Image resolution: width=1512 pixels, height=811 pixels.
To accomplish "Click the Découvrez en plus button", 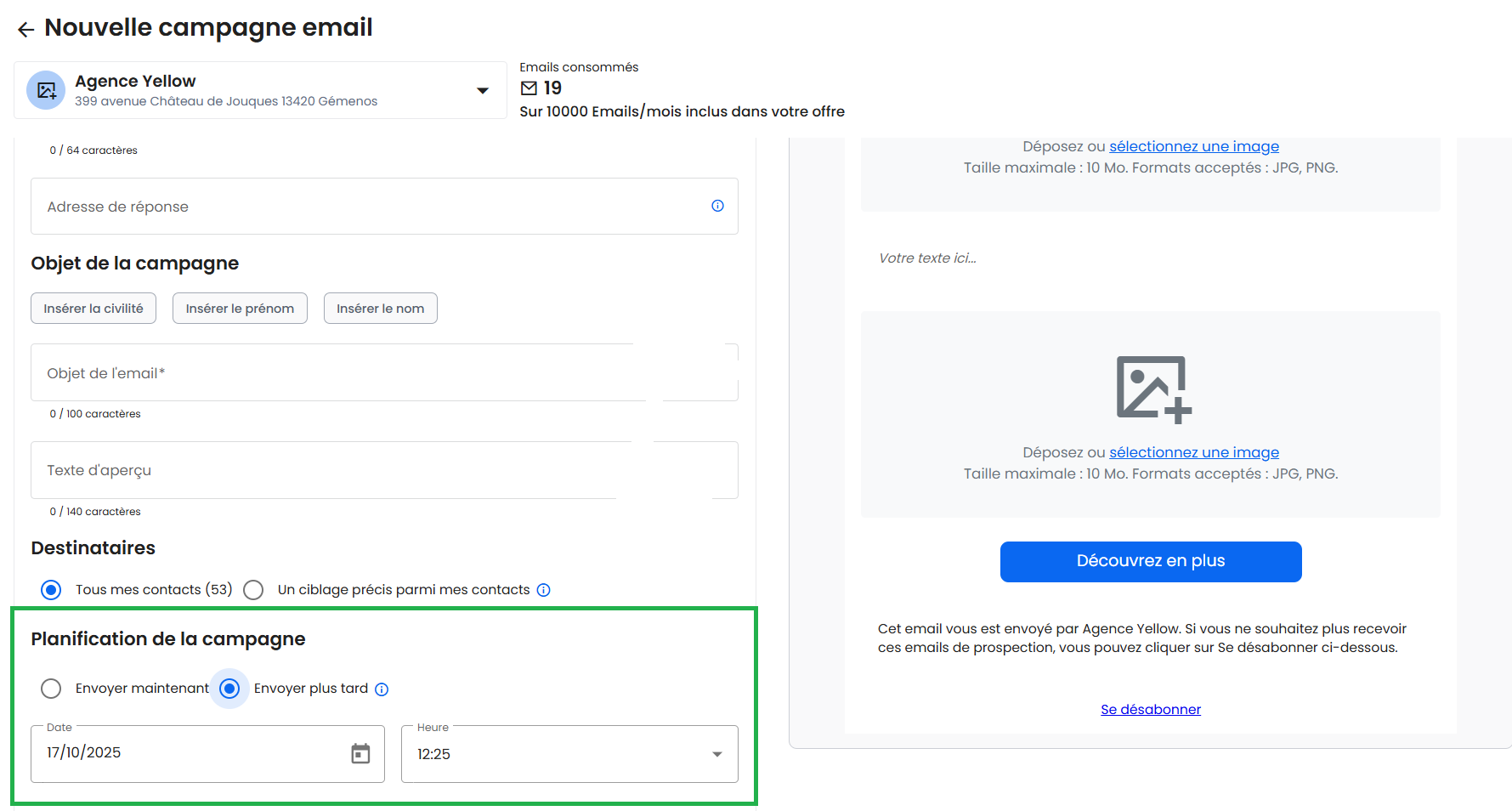I will tap(1150, 561).
